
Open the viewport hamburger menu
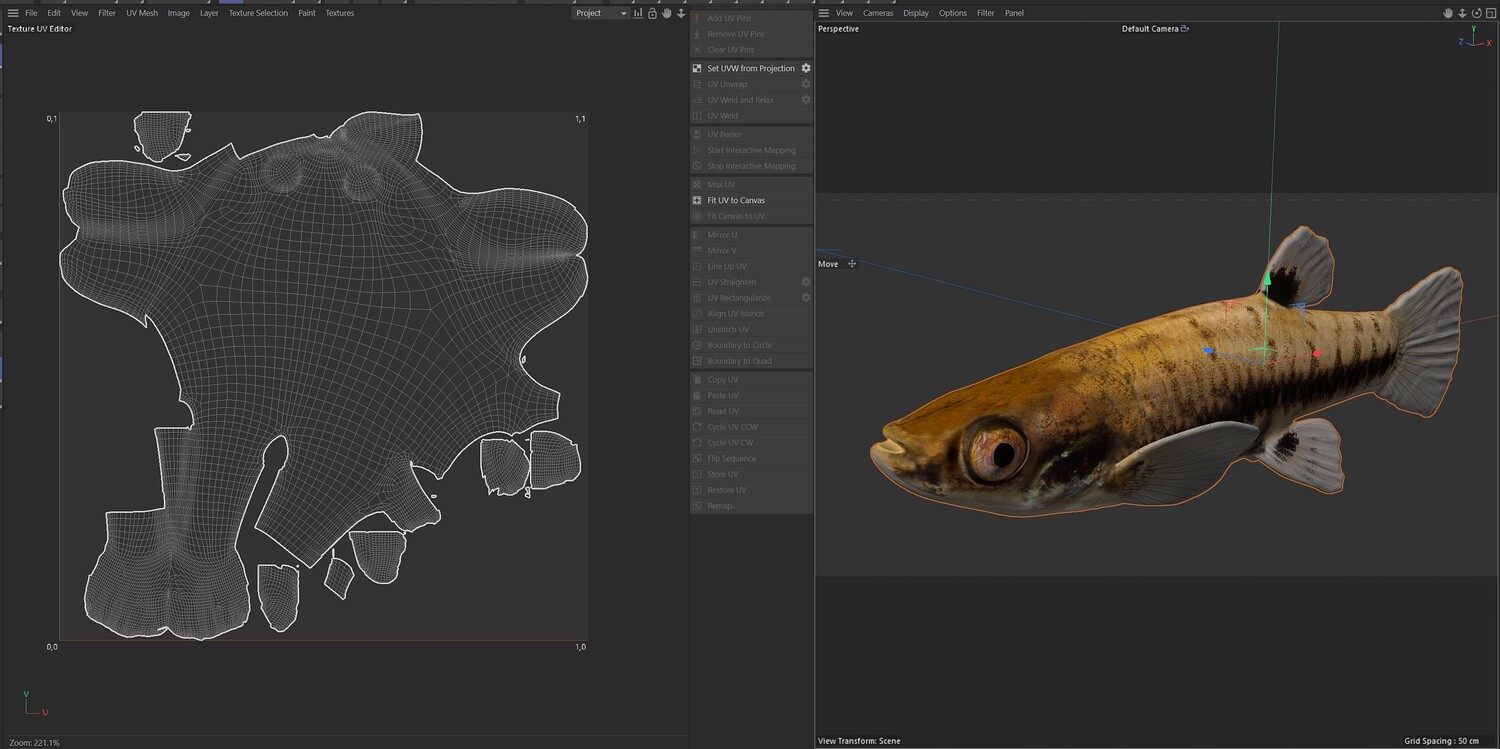824,13
